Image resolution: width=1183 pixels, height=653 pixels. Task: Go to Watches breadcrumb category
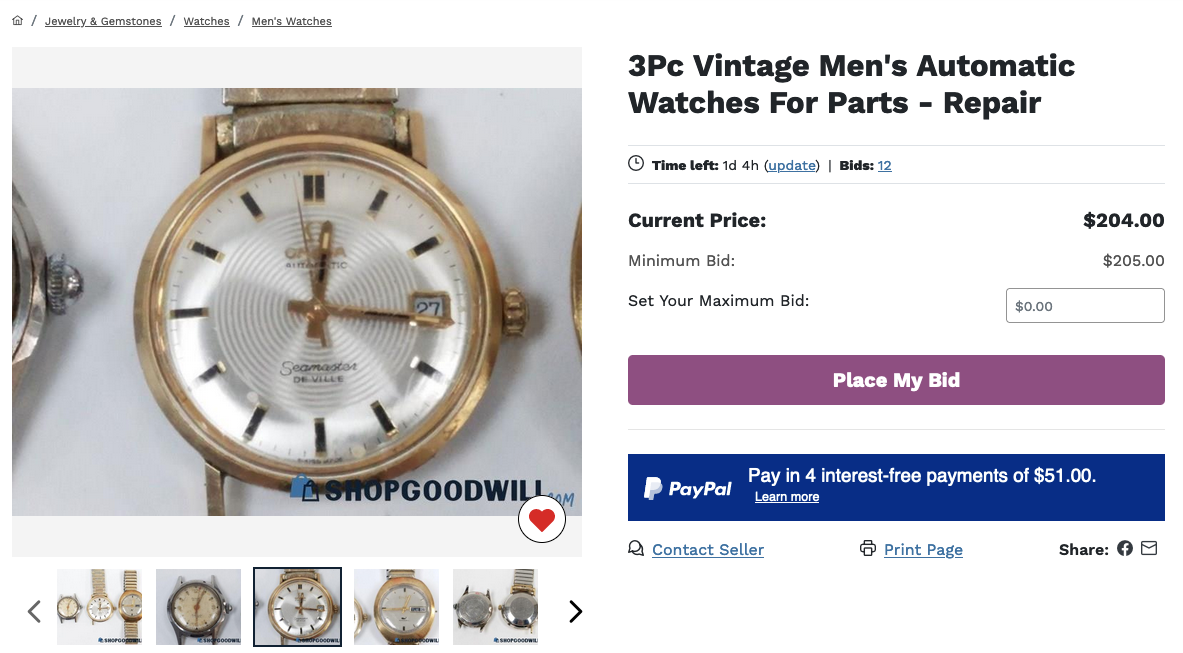[x=206, y=21]
